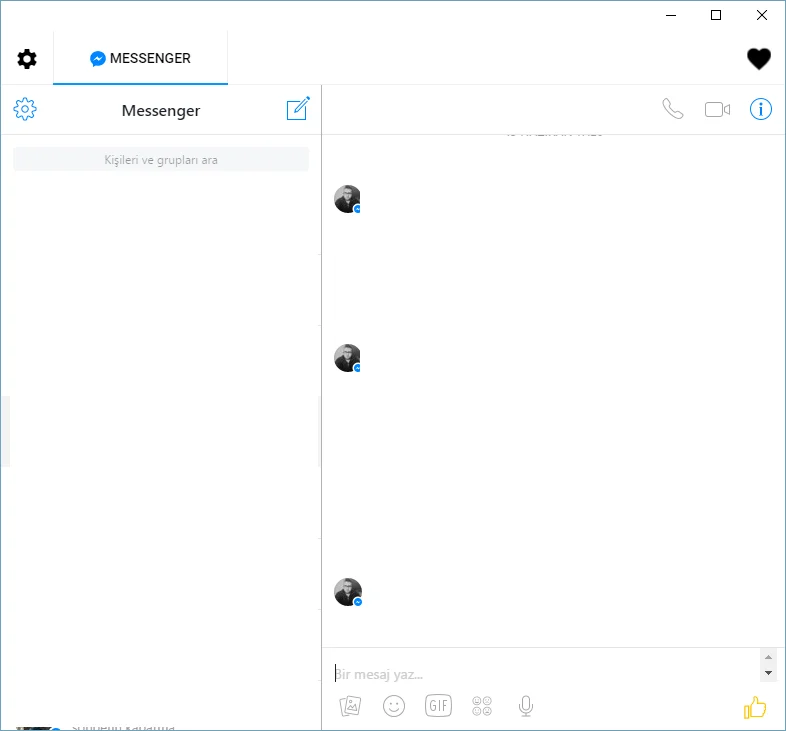The image size is (786, 731).
Task: Click the 'Bir mesaj yaz...' message field
Action: [x=540, y=673]
